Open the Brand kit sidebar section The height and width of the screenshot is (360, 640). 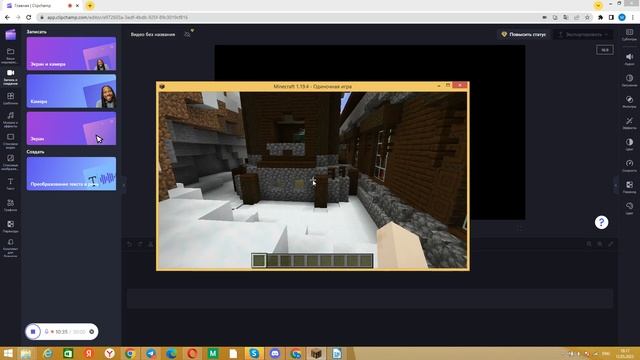[10, 248]
